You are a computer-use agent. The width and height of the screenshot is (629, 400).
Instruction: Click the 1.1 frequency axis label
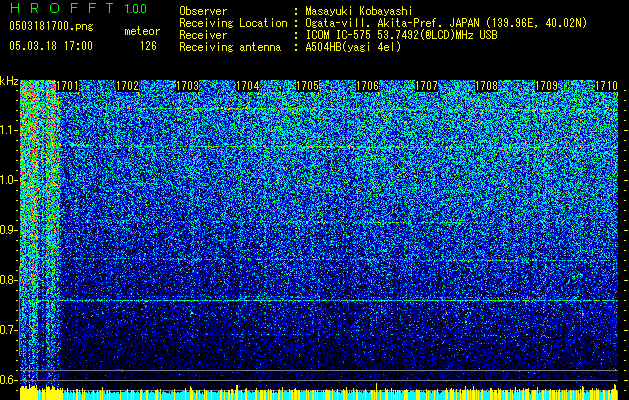pyautogui.click(x=9, y=130)
